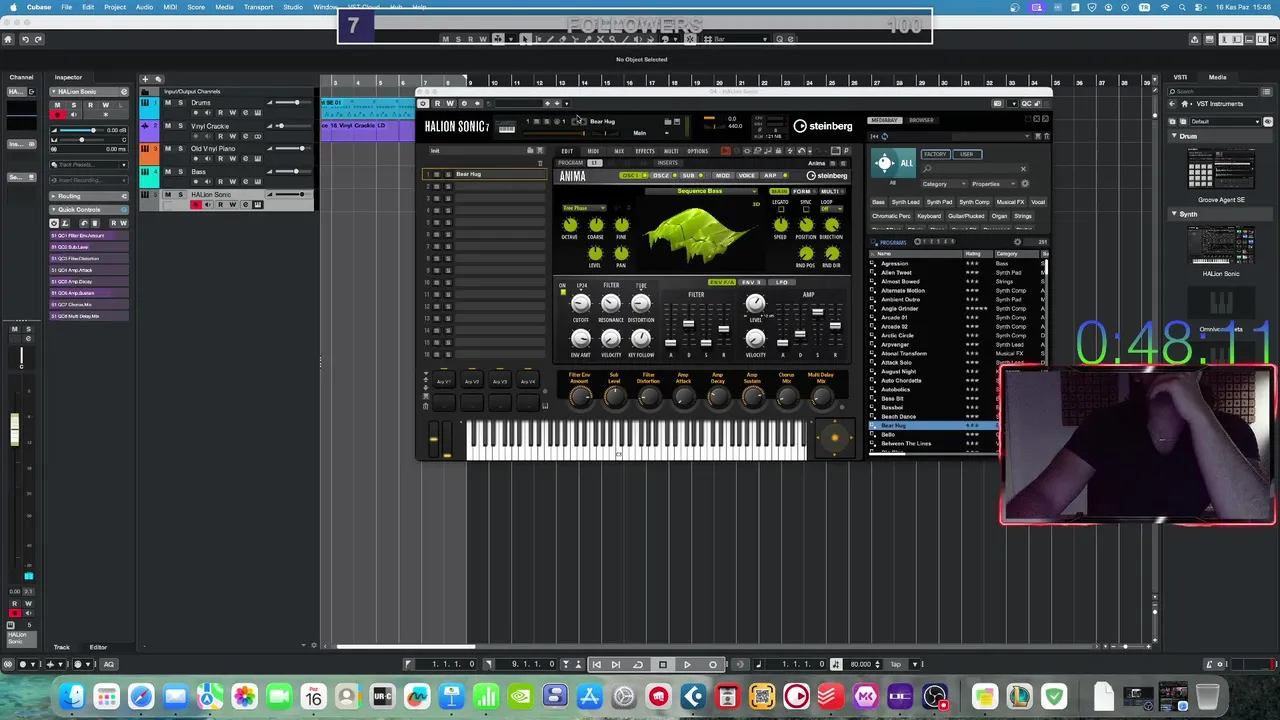Viewport: 1280px width, 720px height.
Task: Open the Editor tab at bottom left
Action: tap(98, 647)
